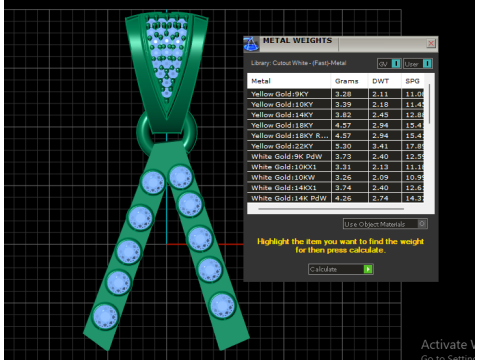
Task: Click the Grams column header
Action: [349, 81]
